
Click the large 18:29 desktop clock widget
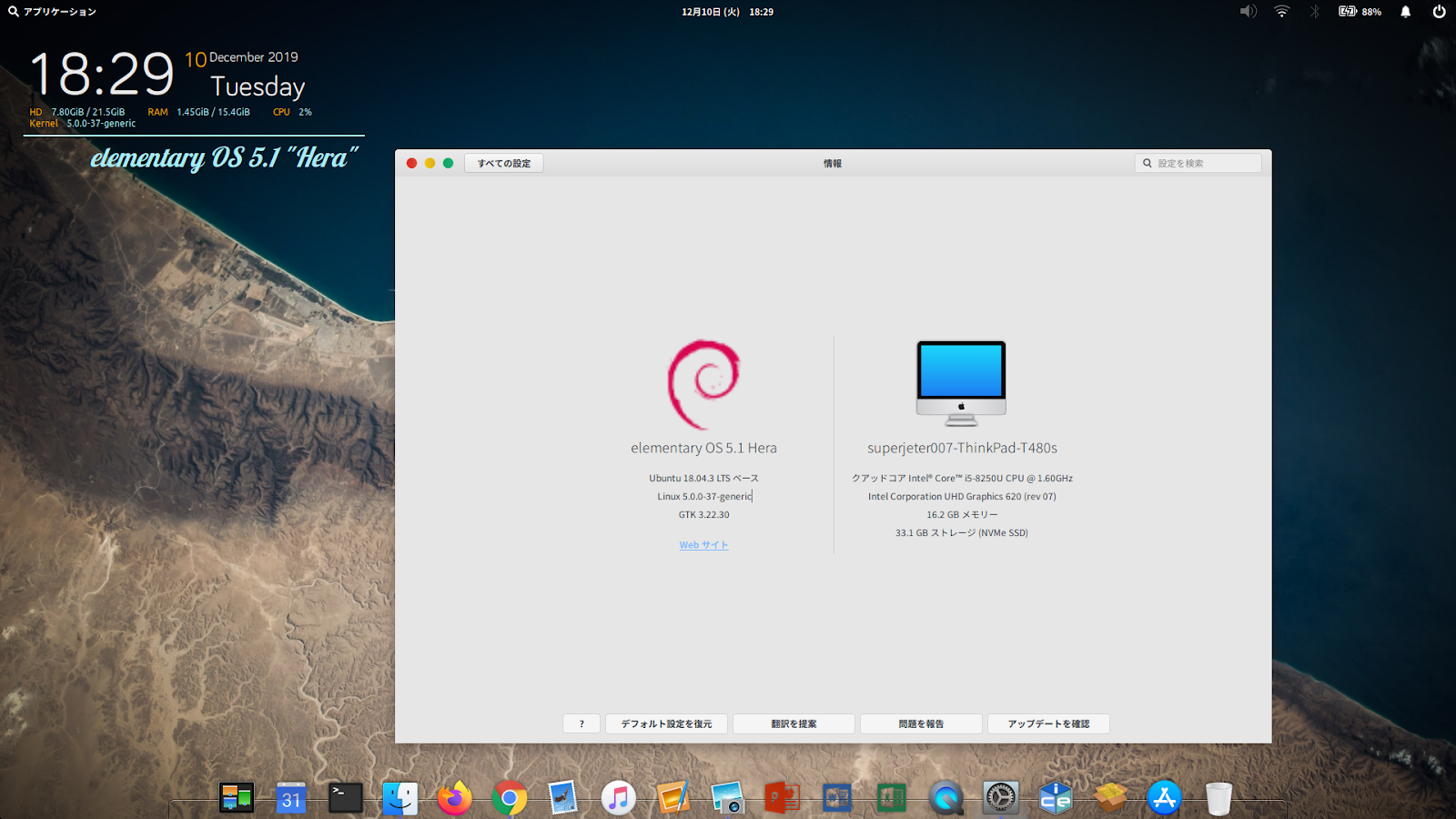(102, 74)
